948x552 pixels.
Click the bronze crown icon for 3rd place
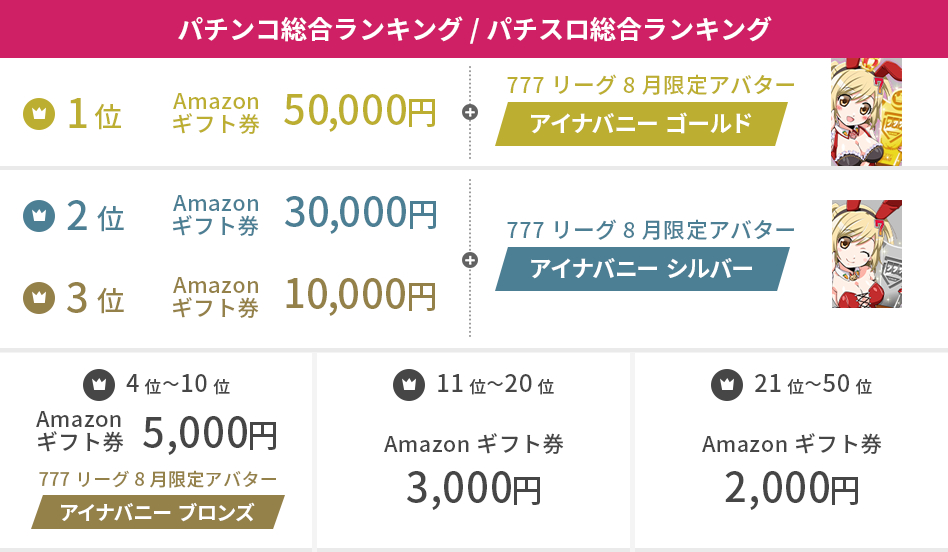tap(38, 297)
